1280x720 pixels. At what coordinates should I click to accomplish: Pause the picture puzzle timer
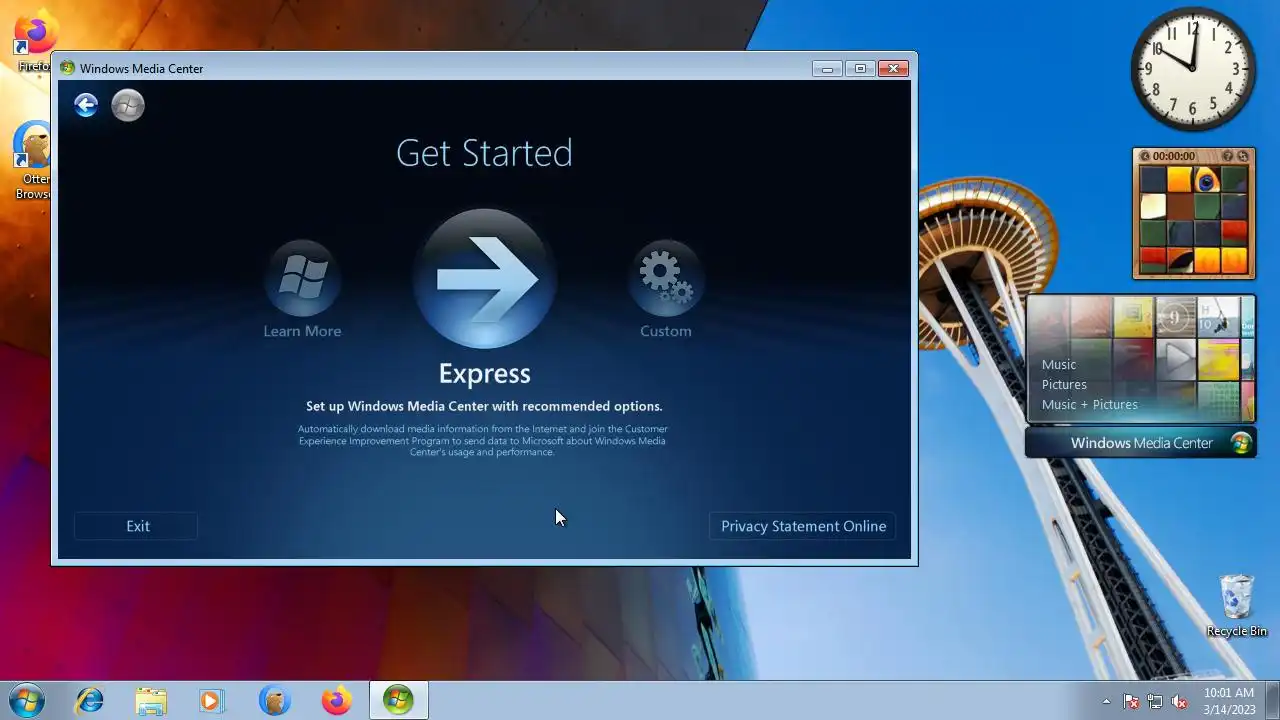(x=1146, y=156)
